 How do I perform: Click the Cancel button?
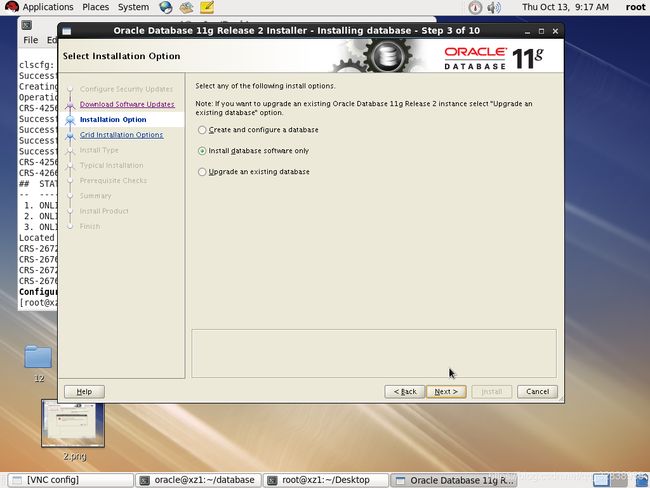click(537, 391)
